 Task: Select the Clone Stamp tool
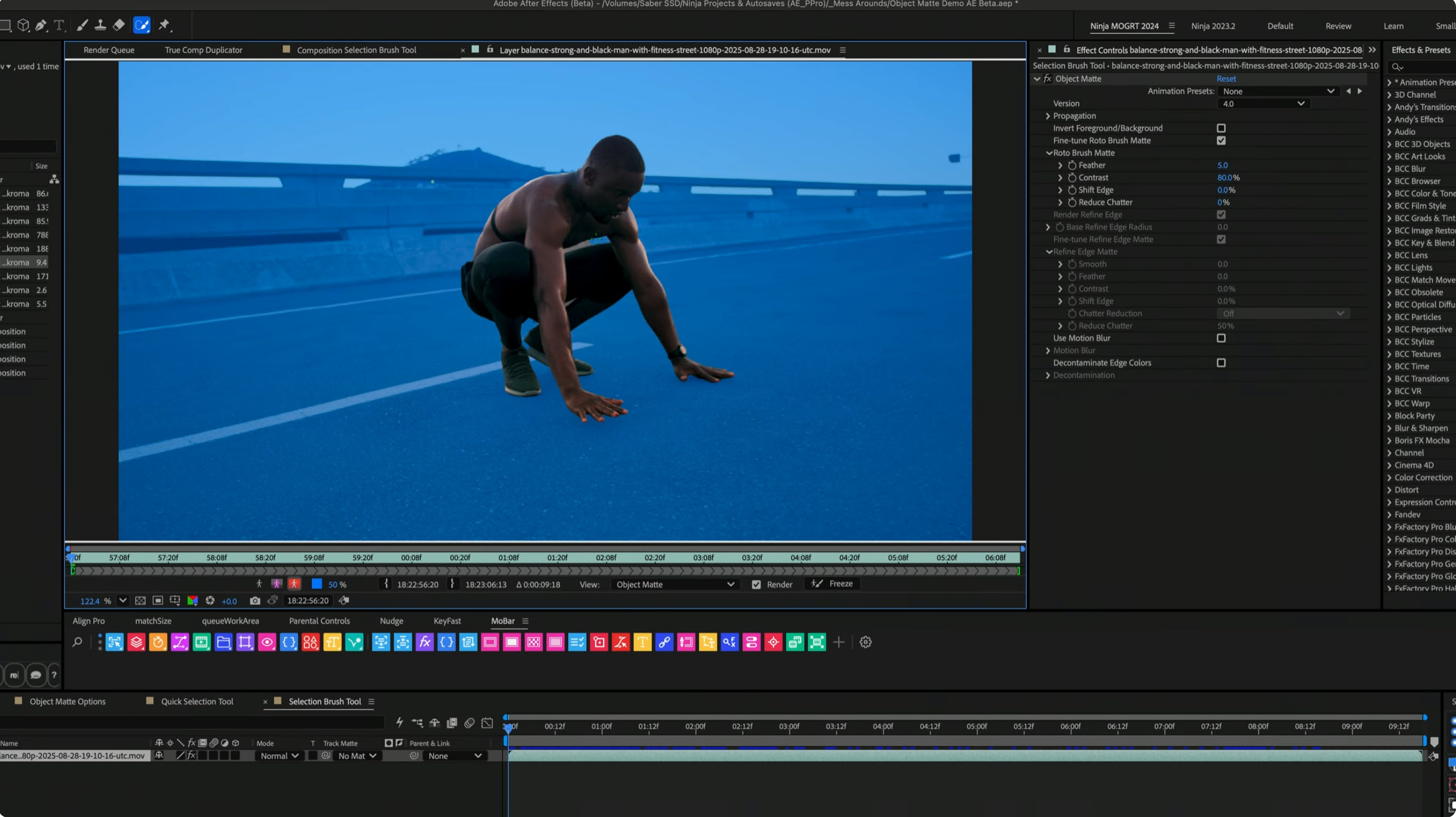point(100,25)
